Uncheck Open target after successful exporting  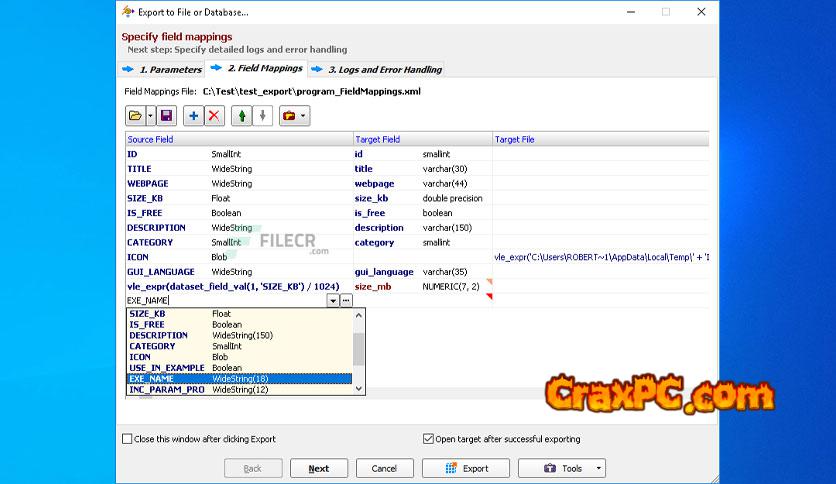coord(429,439)
